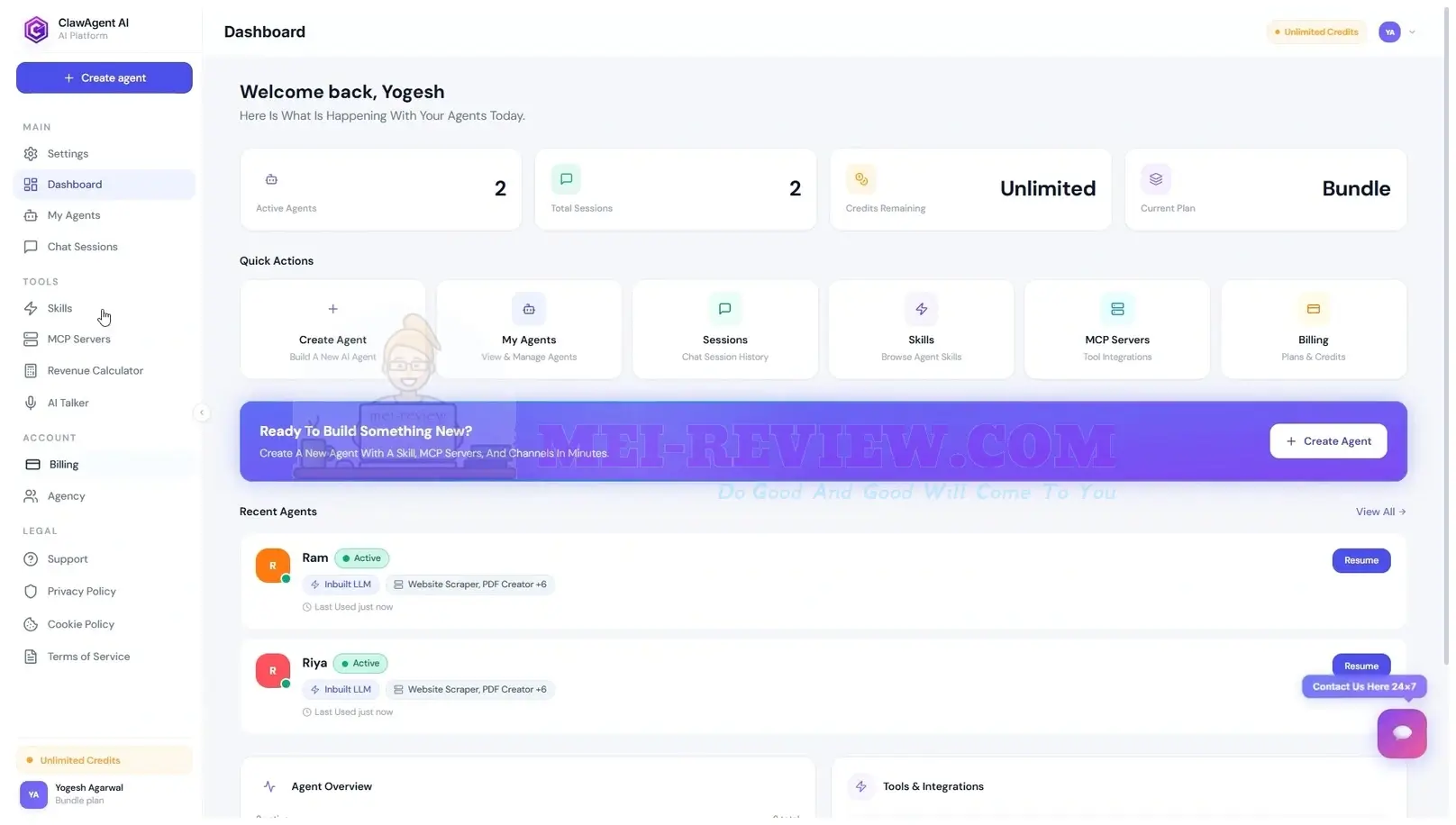1456x825 pixels.
Task: Click the Revenue Calculator icon in sidebar
Action: 31,371
